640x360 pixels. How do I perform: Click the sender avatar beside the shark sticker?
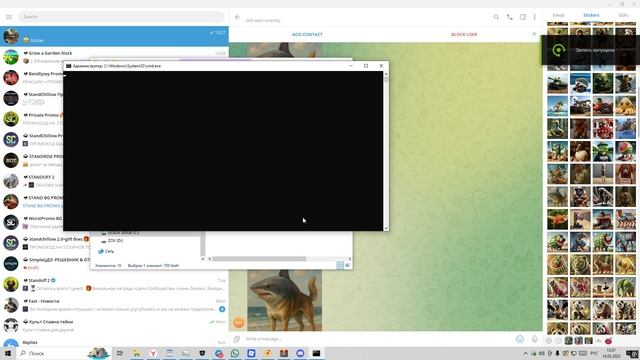(239, 323)
